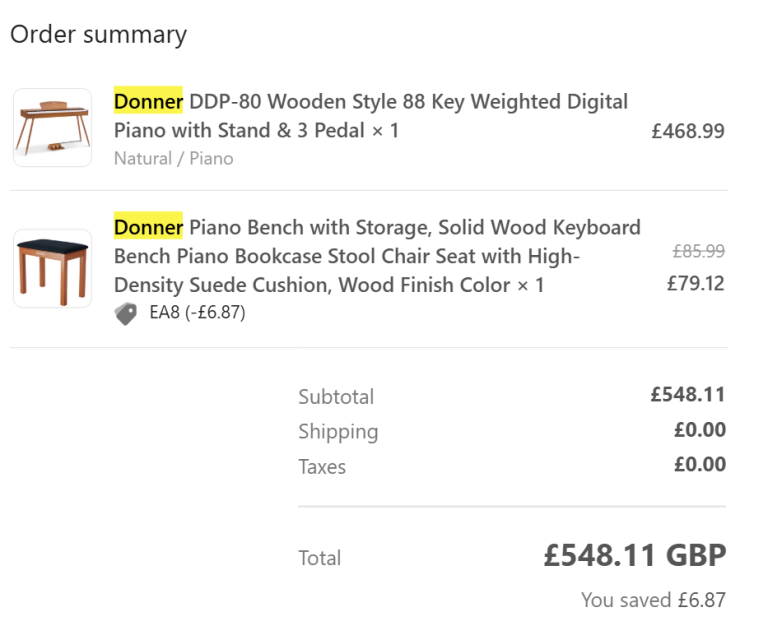Click the Natural / Piano variant text

[x=173, y=158]
